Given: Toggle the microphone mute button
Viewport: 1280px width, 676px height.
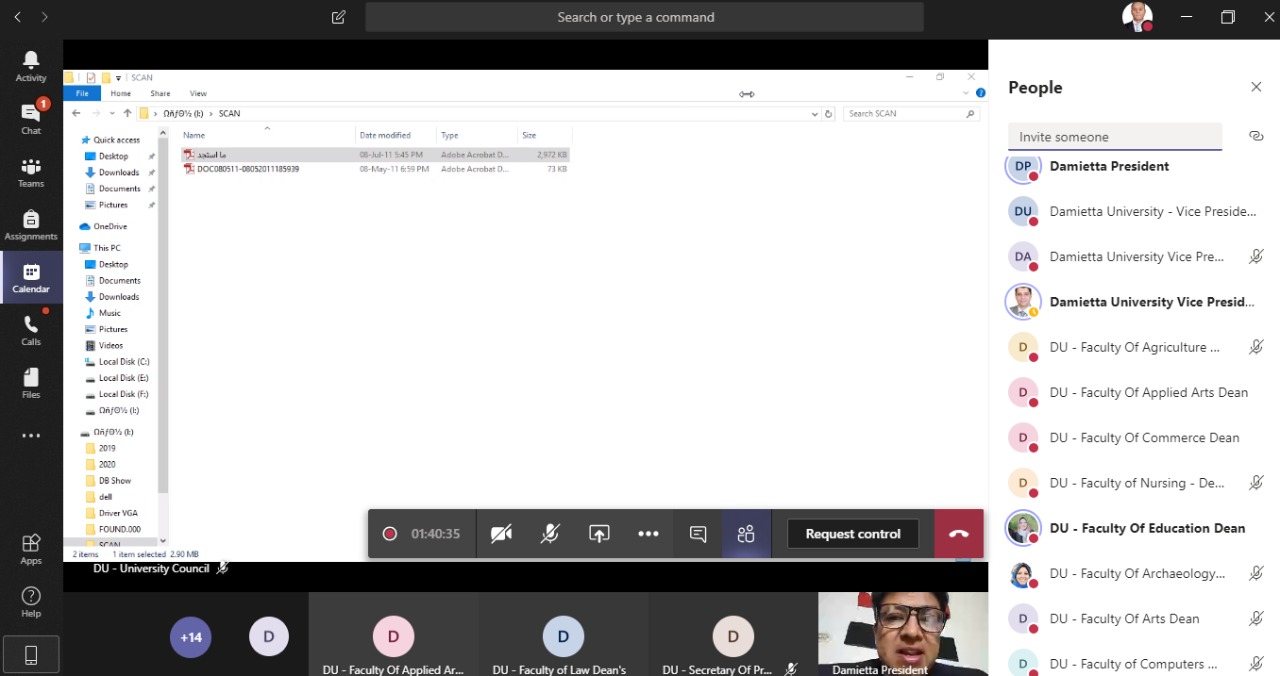Looking at the screenshot, I should [x=550, y=534].
